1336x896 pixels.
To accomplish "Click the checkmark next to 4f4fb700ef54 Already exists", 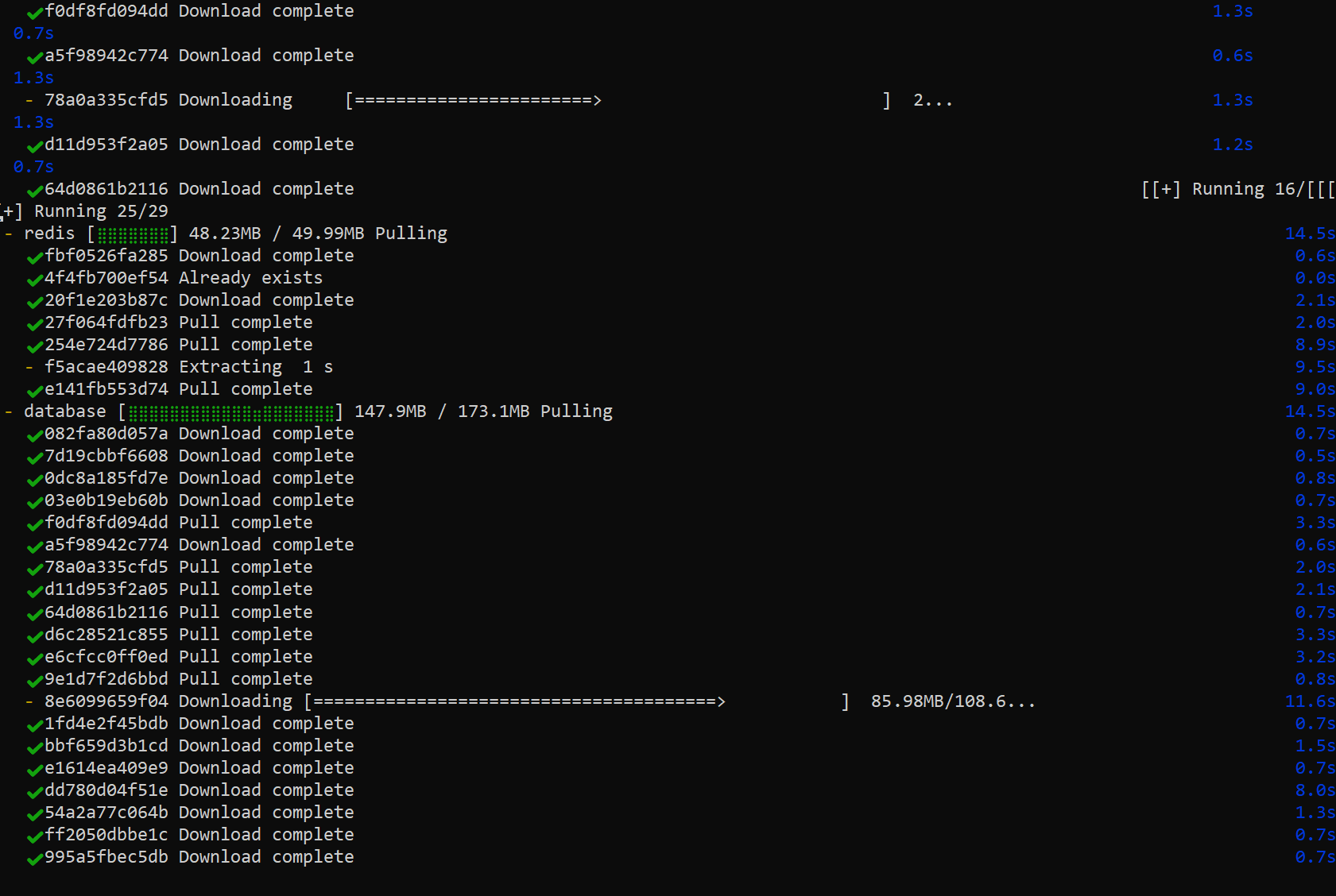I will point(34,280).
